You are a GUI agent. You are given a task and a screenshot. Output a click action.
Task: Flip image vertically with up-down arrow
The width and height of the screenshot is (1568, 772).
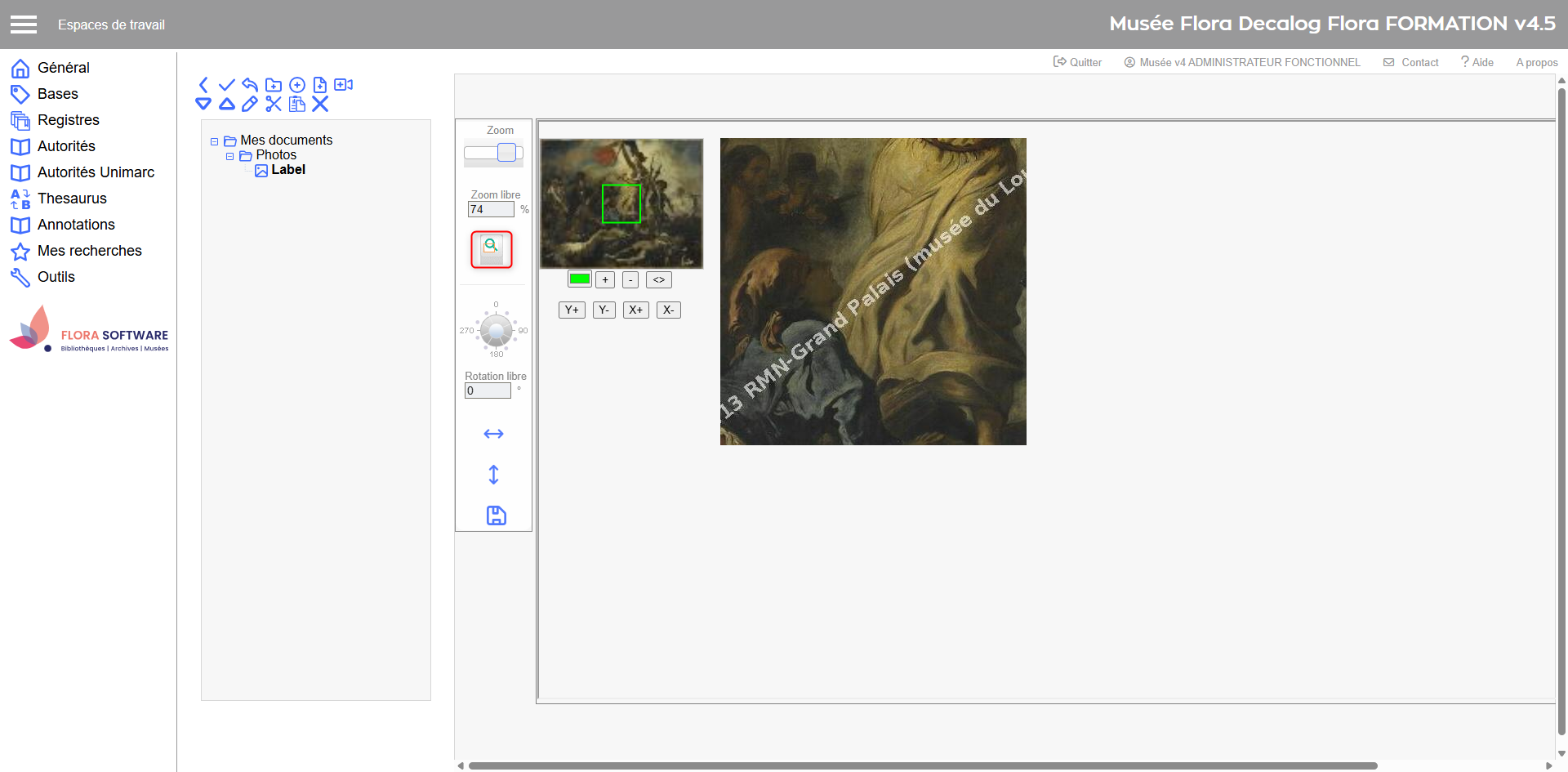493,475
